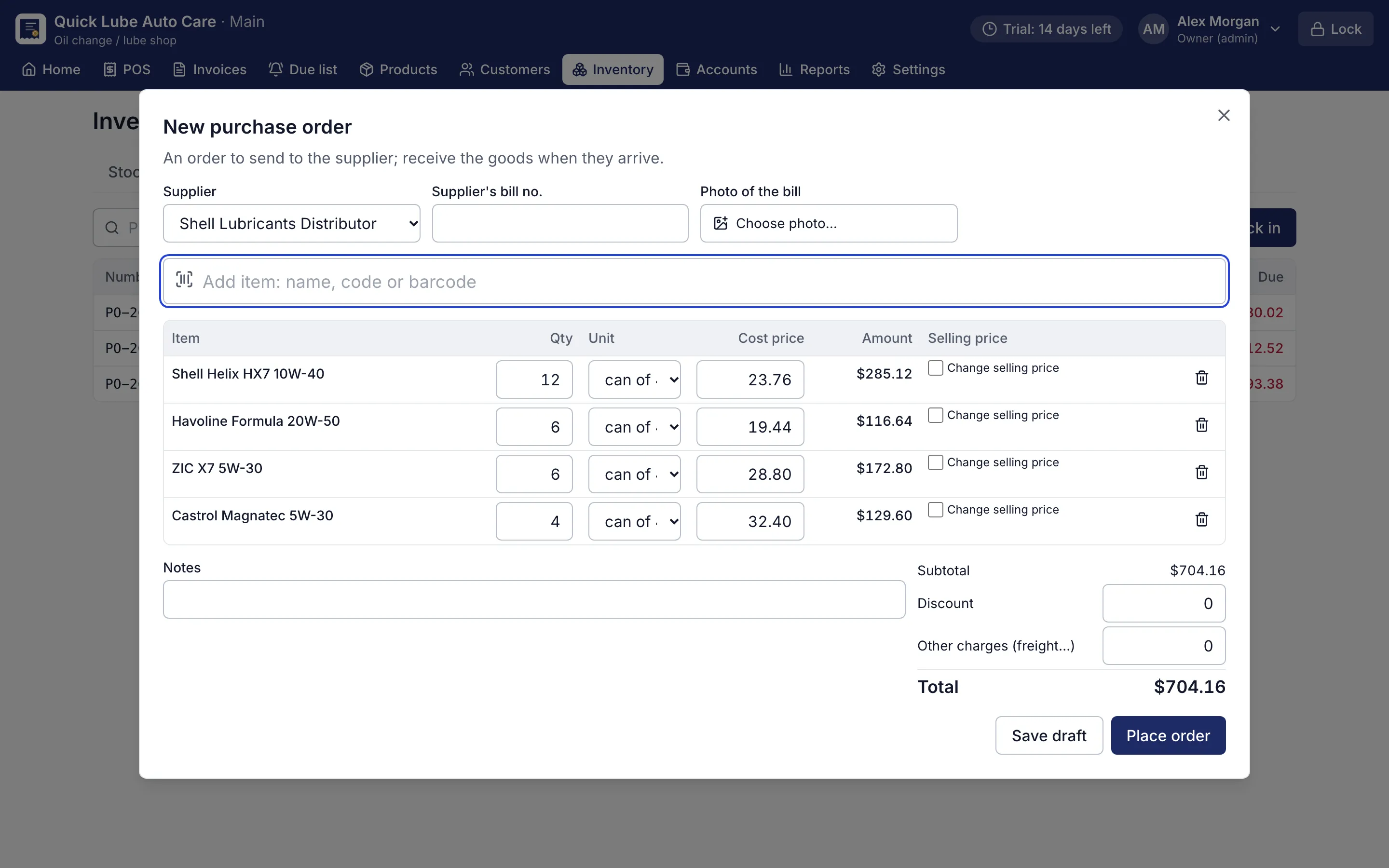Enable Change selling price for ZIC X7
Image resolution: width=1389 pixels, height=868 pixels.
(x=936, y=462)
